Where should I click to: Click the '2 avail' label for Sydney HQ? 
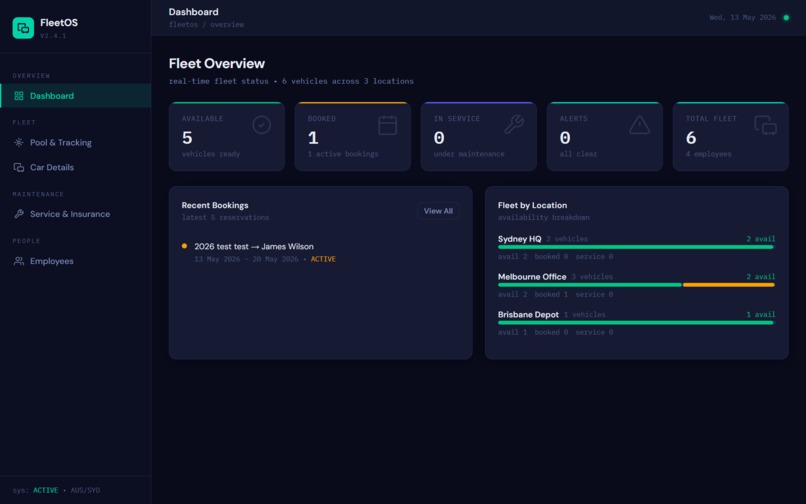coord(760,239)
